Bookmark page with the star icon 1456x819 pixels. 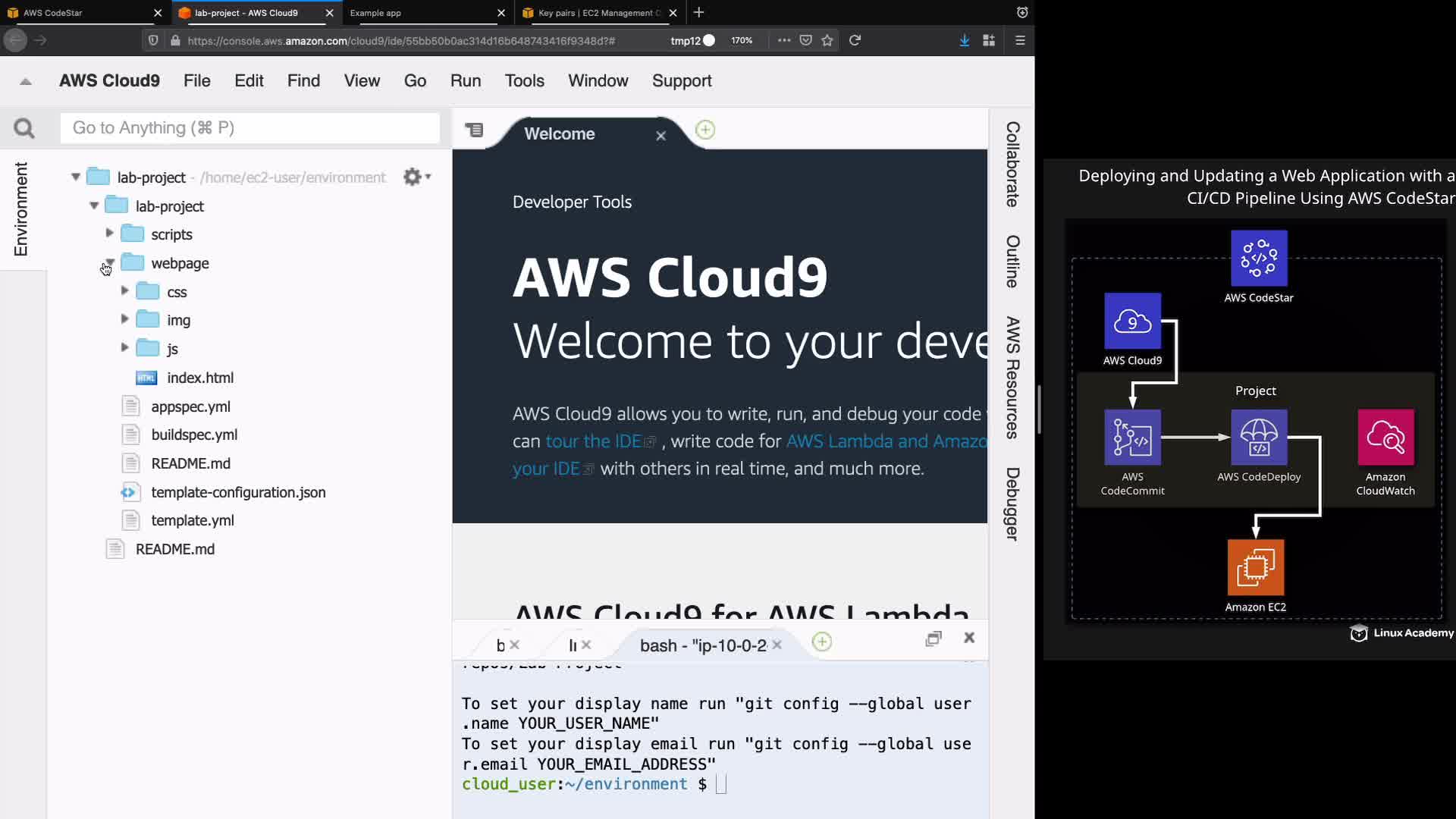827,40
